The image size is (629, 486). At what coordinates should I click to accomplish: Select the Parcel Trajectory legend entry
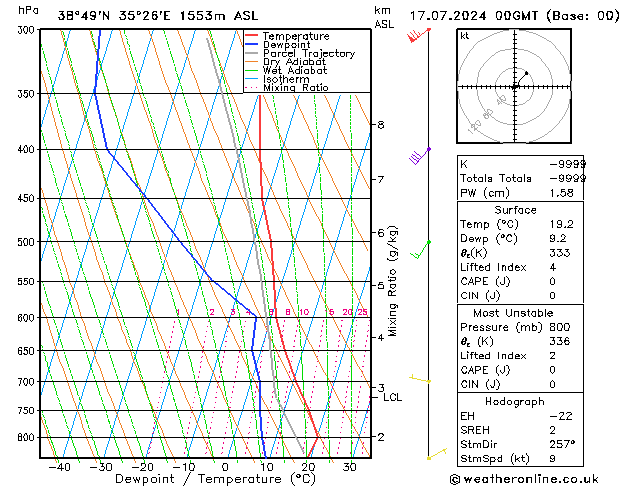point(308,54)
